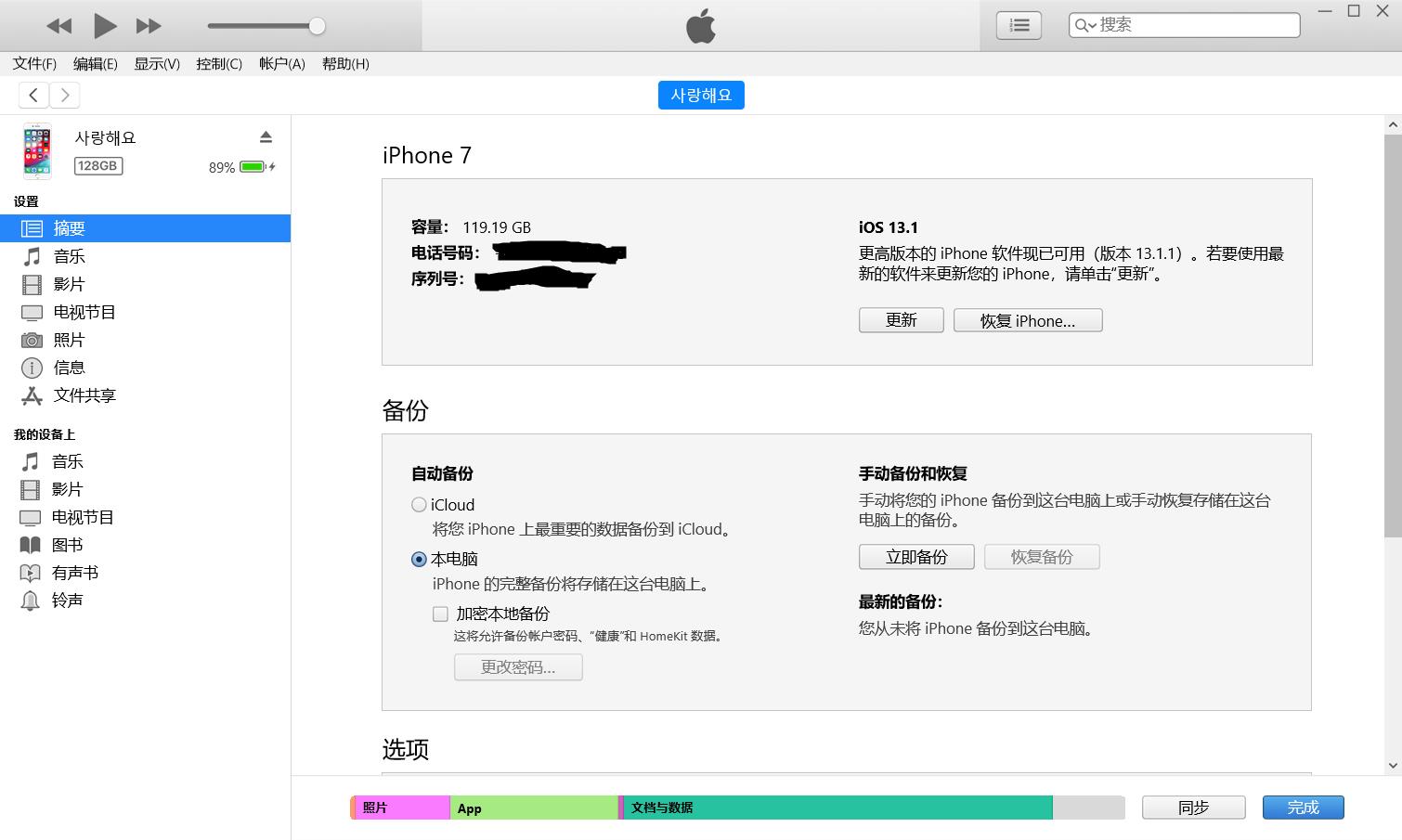The height and width of the screenshot is (840, 1402).
Task: Eject the iPhone 사랑해요
Action: 266,136
